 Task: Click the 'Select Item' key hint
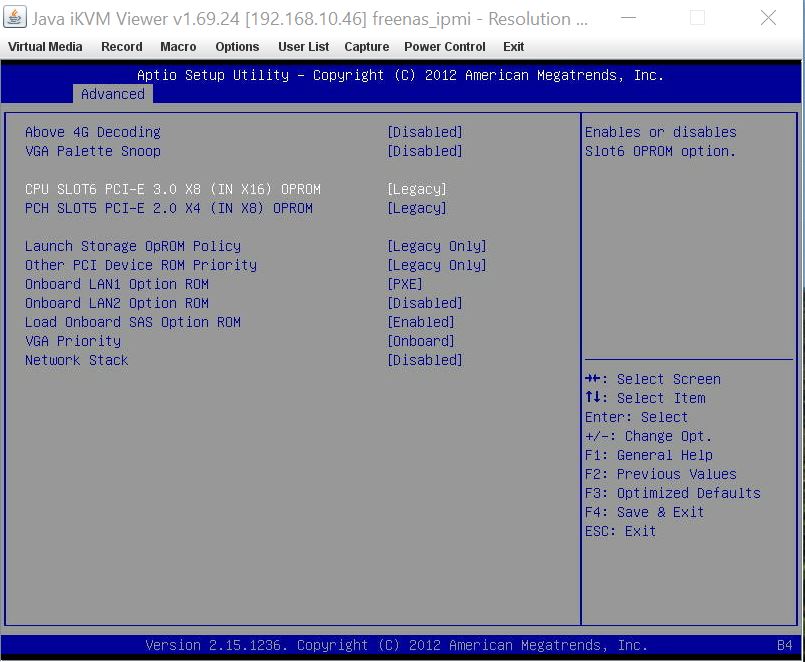[645, 398]
